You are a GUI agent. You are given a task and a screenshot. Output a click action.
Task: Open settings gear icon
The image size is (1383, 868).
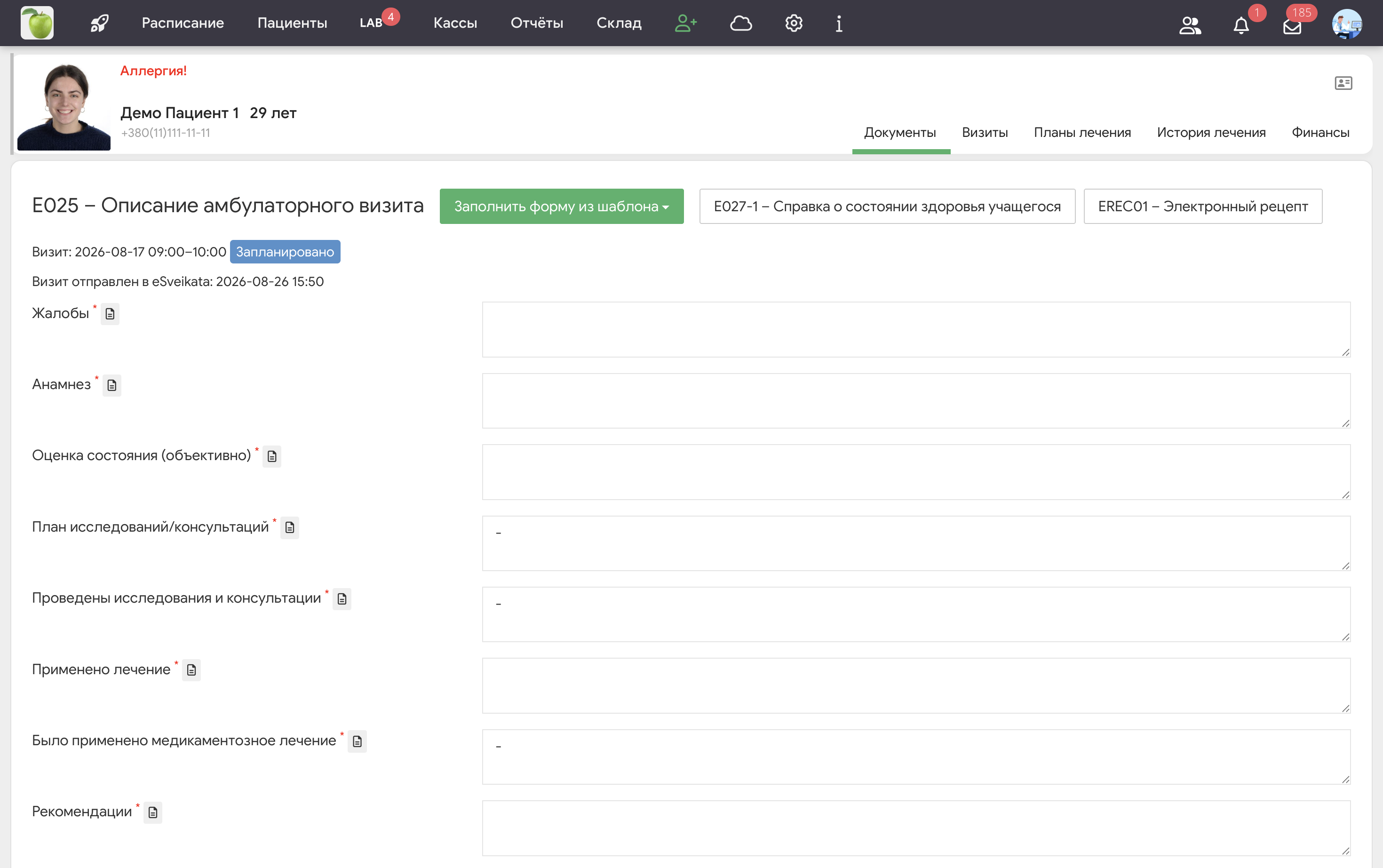(x=794, y=24)
